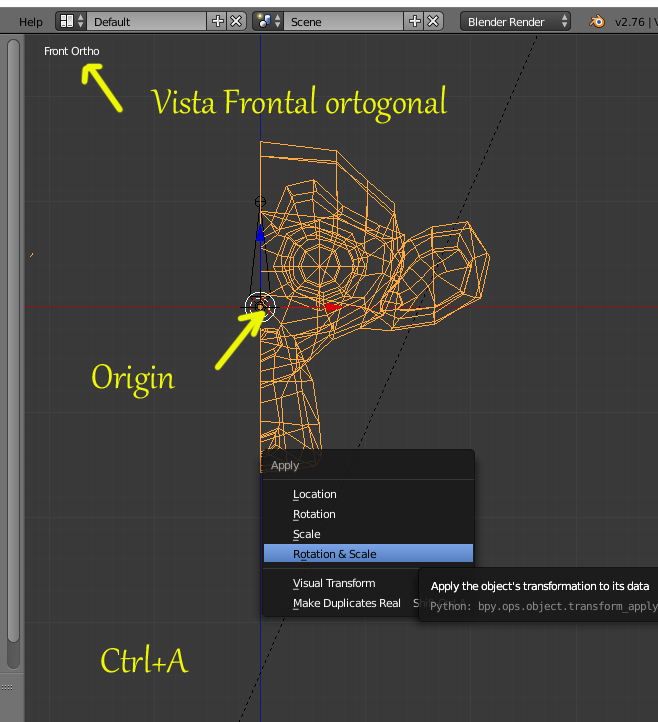
Task: Delete the Scene with X icon
Action: click(433, 21)
